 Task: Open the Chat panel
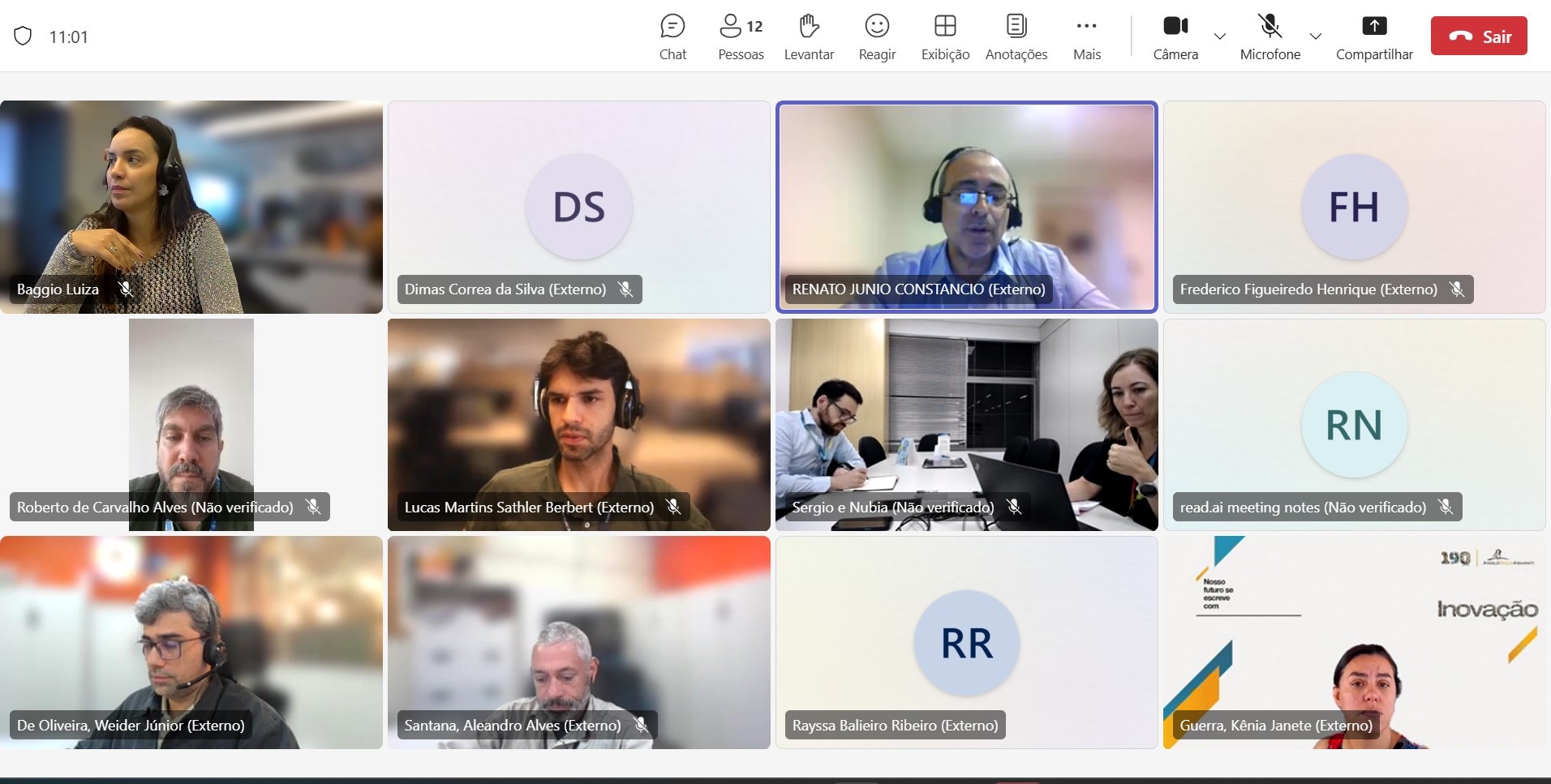(672, 36)
